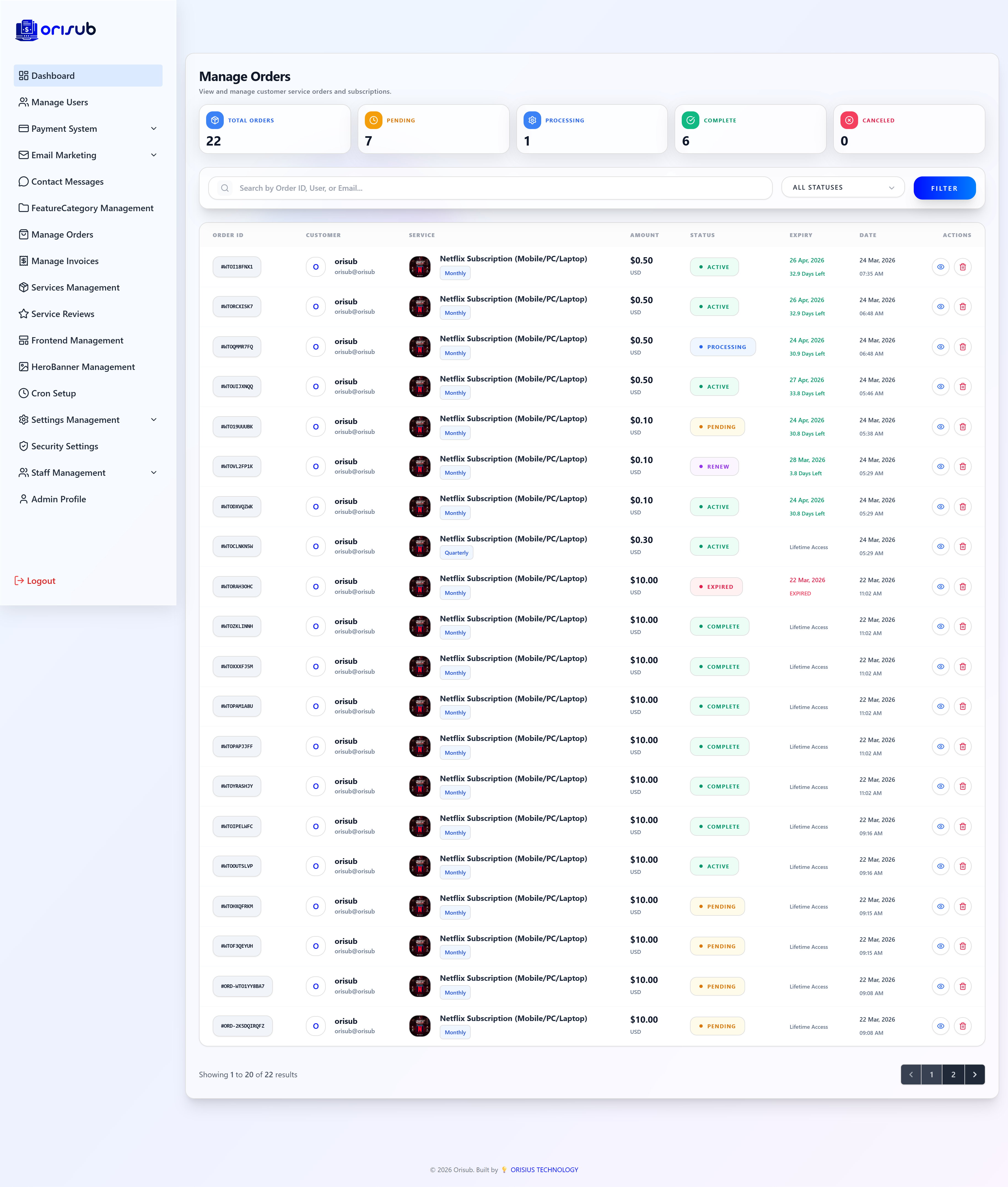The image size is (1008, 1187).
Task: Click the Pending clock icon in stats card
Action: point(373,120)
